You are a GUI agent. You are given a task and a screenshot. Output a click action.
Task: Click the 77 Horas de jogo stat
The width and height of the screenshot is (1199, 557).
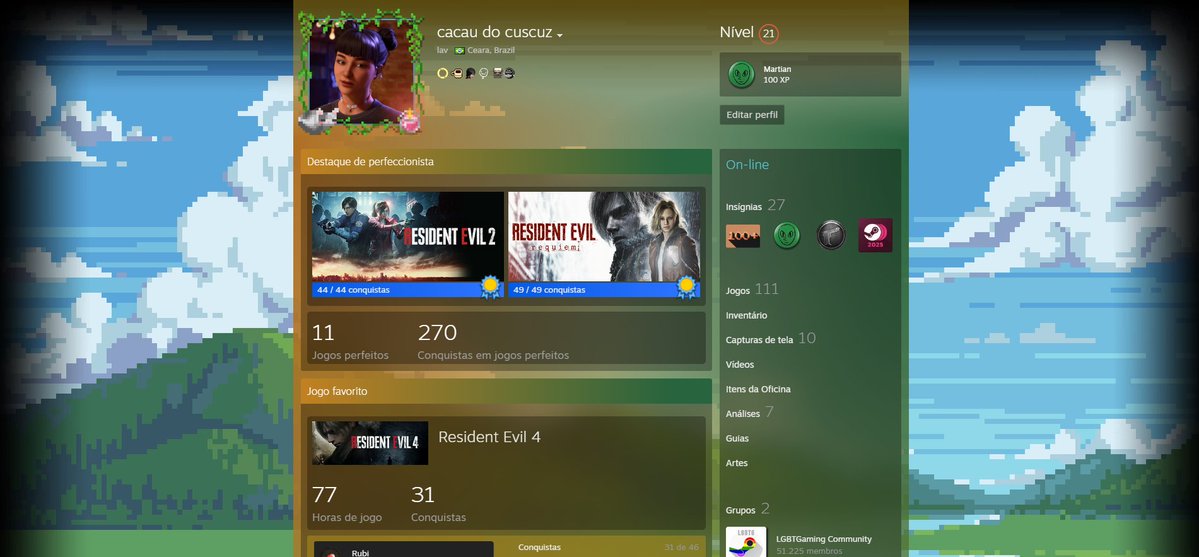click(x=346, y=504)
